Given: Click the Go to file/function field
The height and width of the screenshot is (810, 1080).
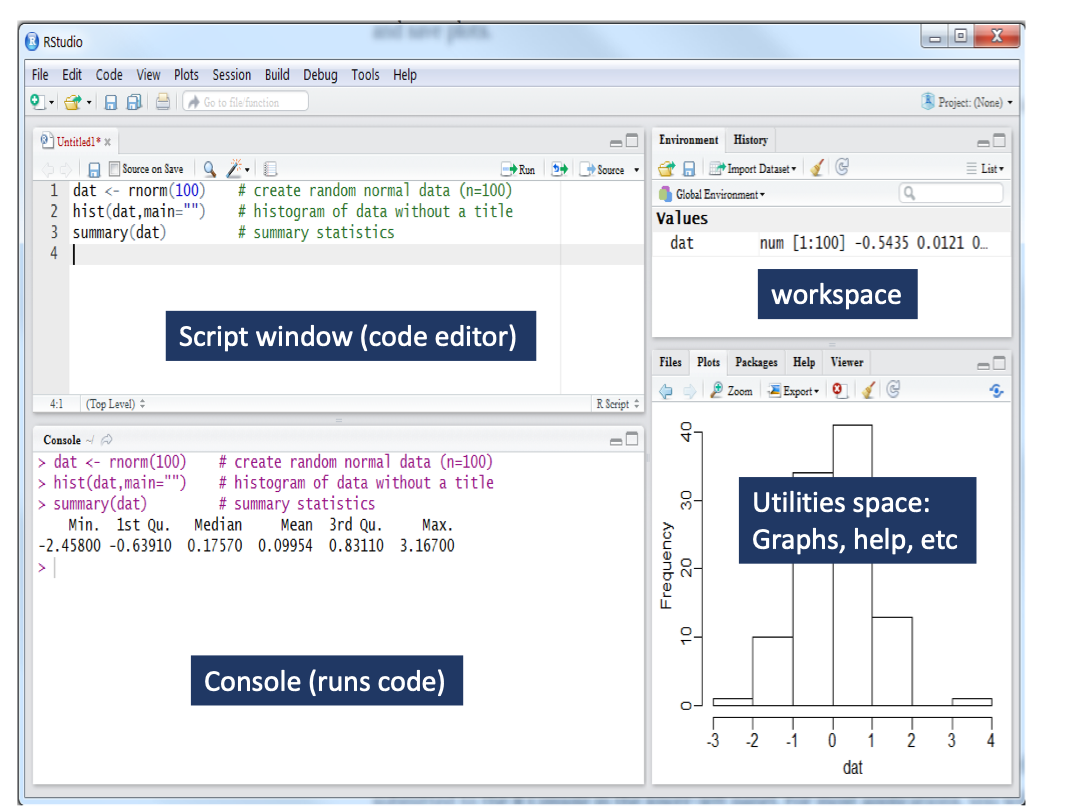Looking at the screenshot, I should [245, 102].
